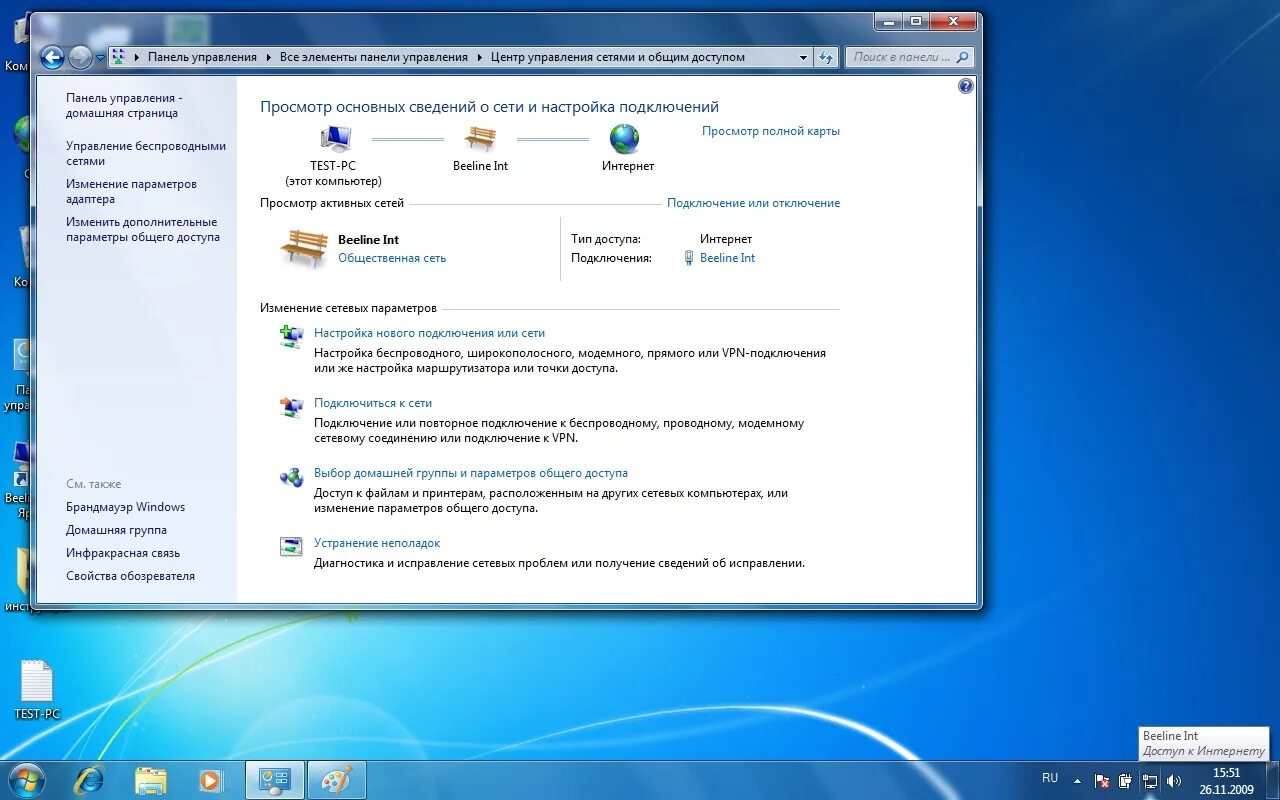Click the search magnifier icon

pyautogui.click(x=962, y=57)
